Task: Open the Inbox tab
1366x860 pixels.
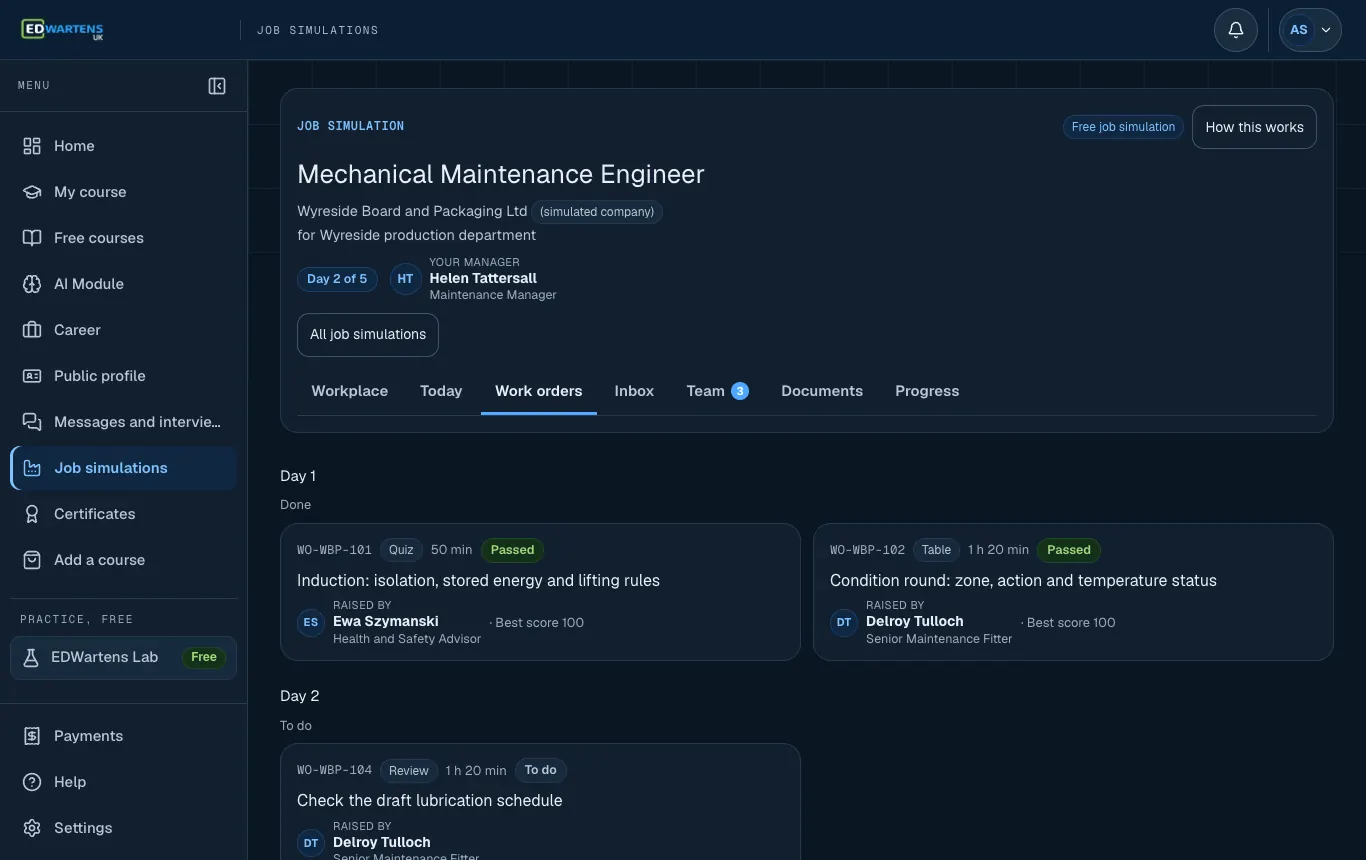Action: point(634,391)
